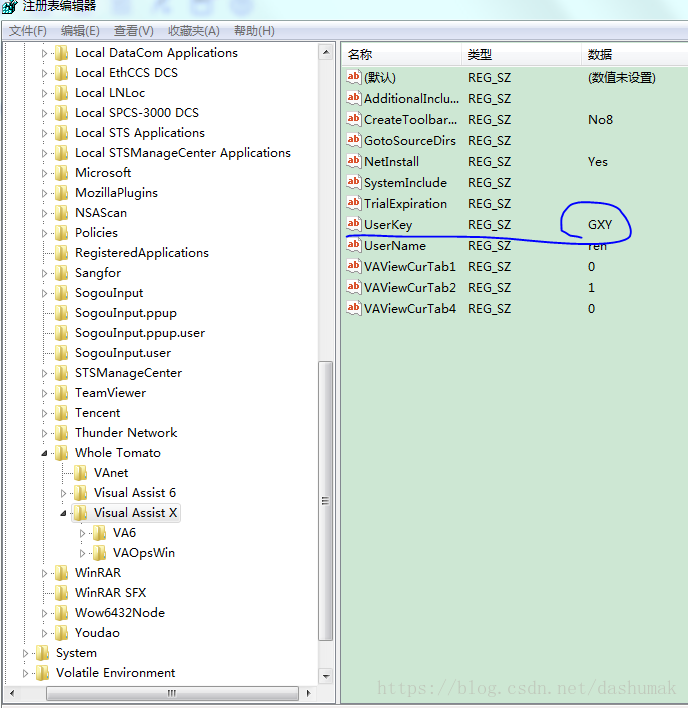Select the Local SPCS-3000 DCS key
Image resolution: width=688 pixels, height=708 pixels.
(137, 113)
